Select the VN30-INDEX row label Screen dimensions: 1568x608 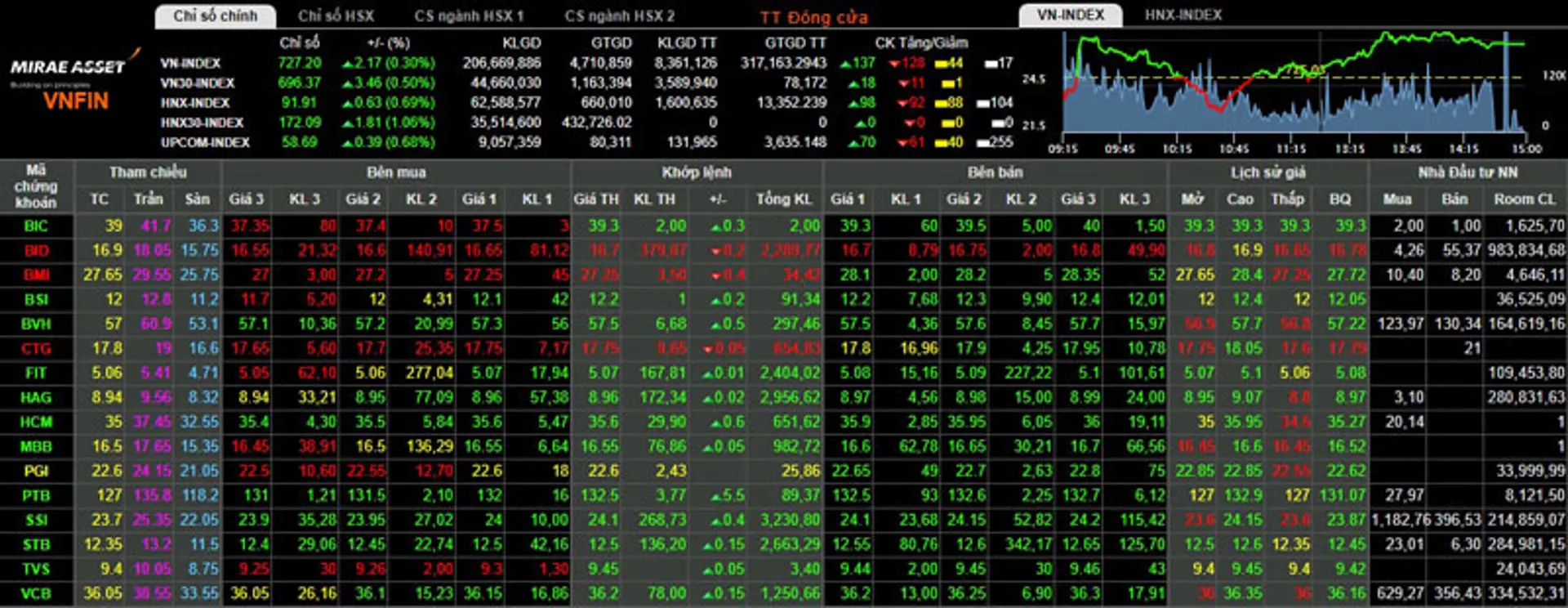[198, 83]
